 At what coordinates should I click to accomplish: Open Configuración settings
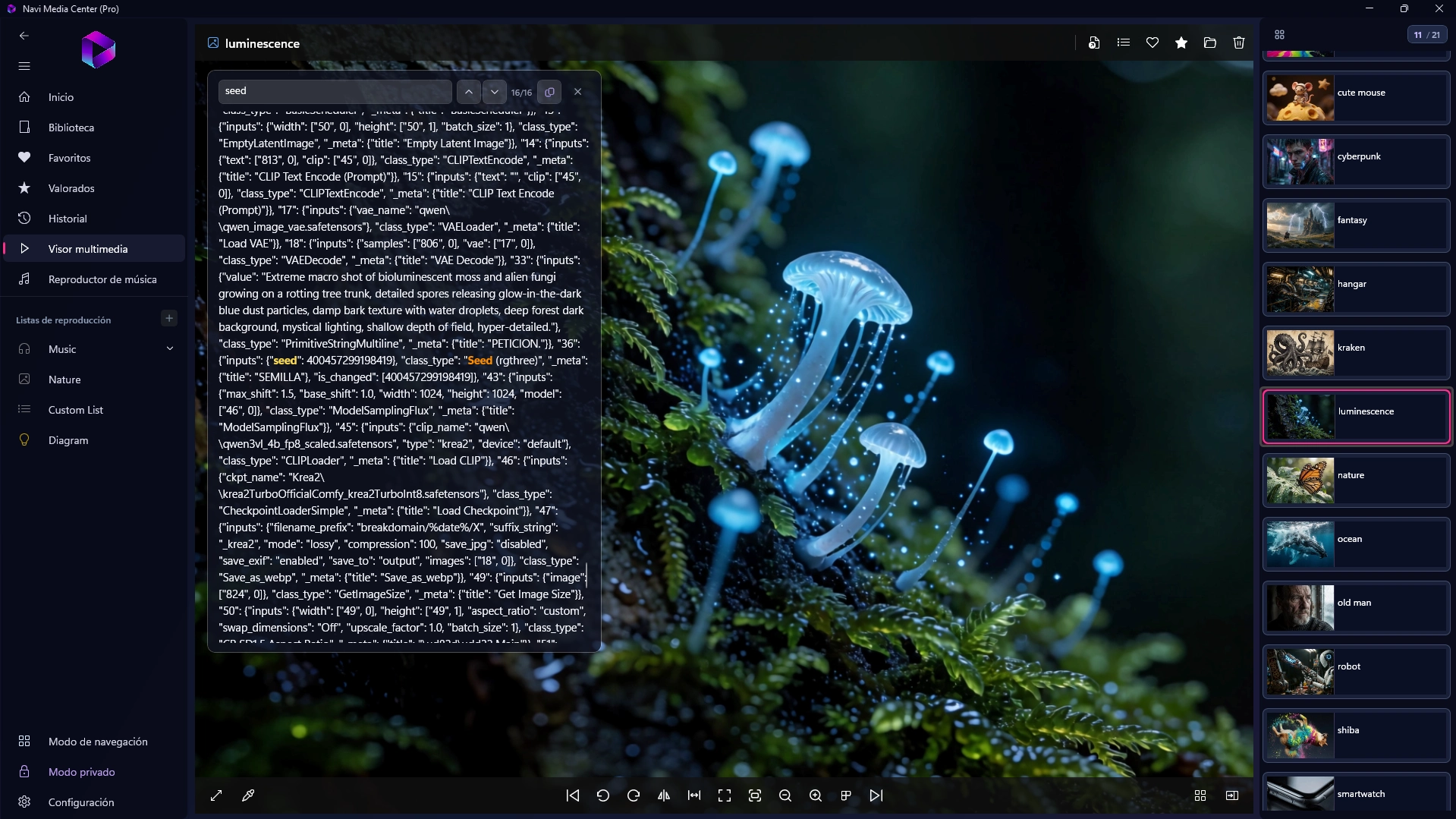tap(94, 802)
